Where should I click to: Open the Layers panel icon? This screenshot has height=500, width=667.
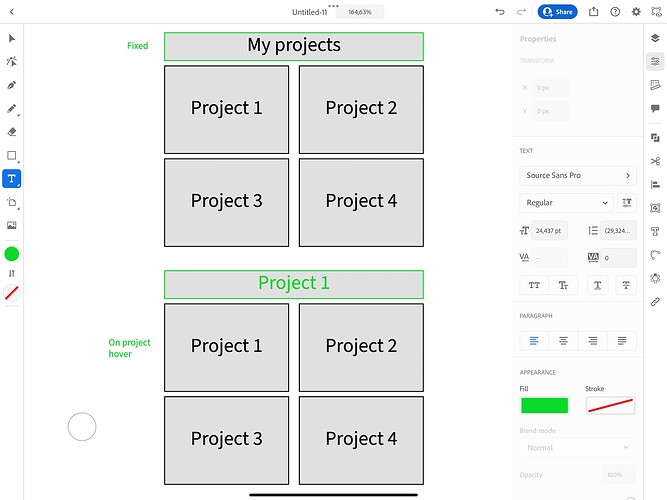click(655, 38)
